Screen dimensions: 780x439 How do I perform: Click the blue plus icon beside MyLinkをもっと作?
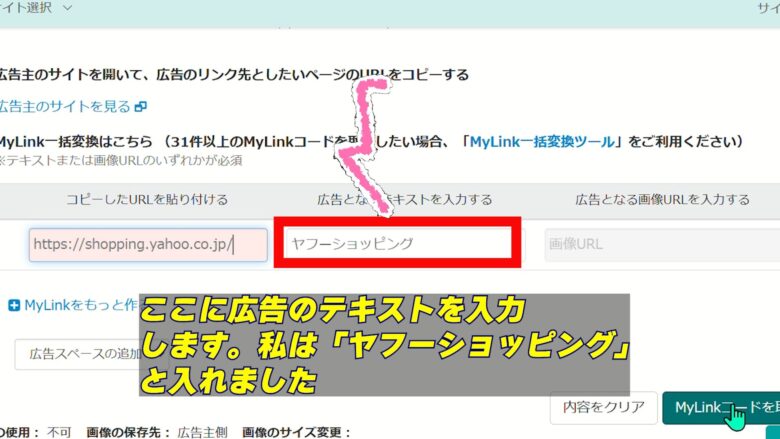pos(13,305)
